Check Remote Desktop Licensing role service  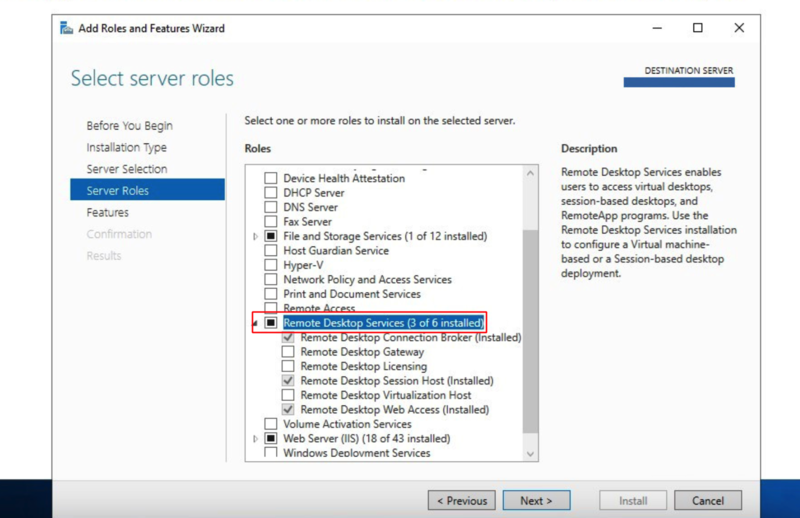[288, 366]
